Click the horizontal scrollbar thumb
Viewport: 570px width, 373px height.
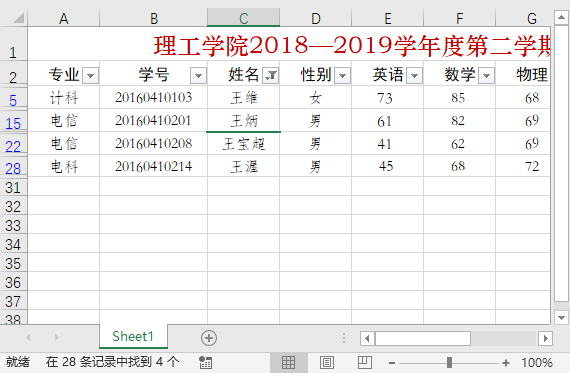pyautogui.click(x=423, y=338)
